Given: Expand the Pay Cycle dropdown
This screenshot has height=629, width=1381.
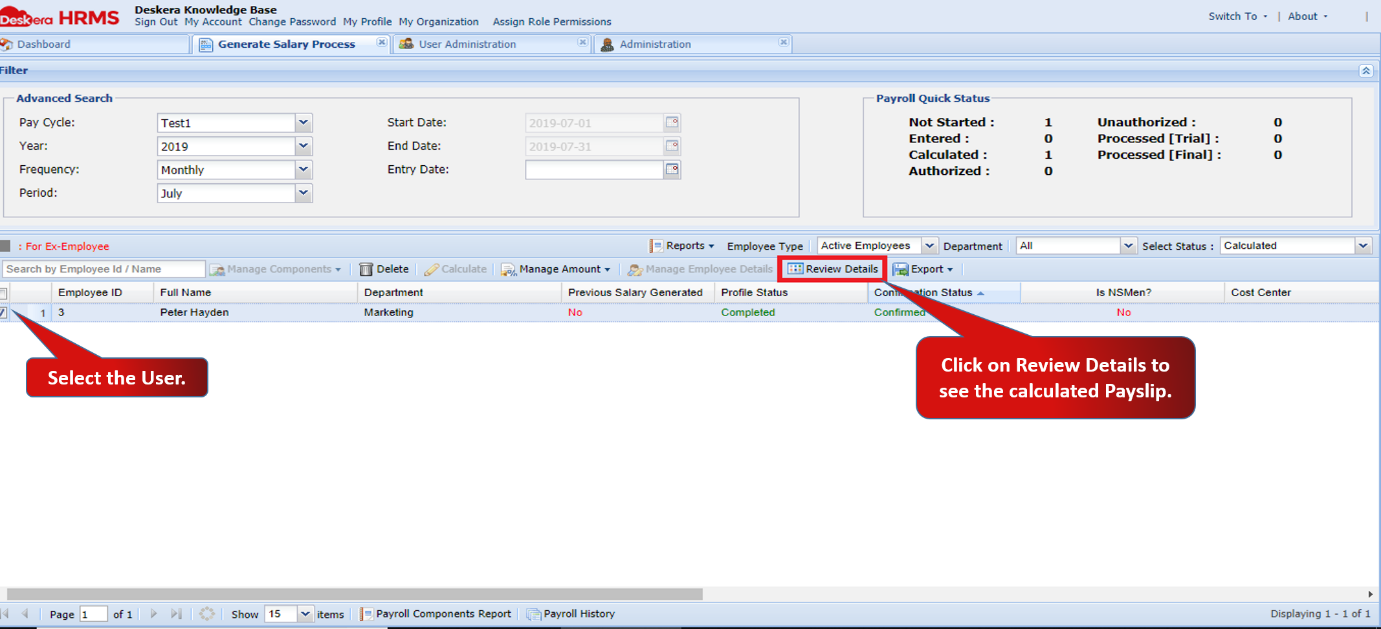Looking at the screenshot, I should [x=304, y=123].
